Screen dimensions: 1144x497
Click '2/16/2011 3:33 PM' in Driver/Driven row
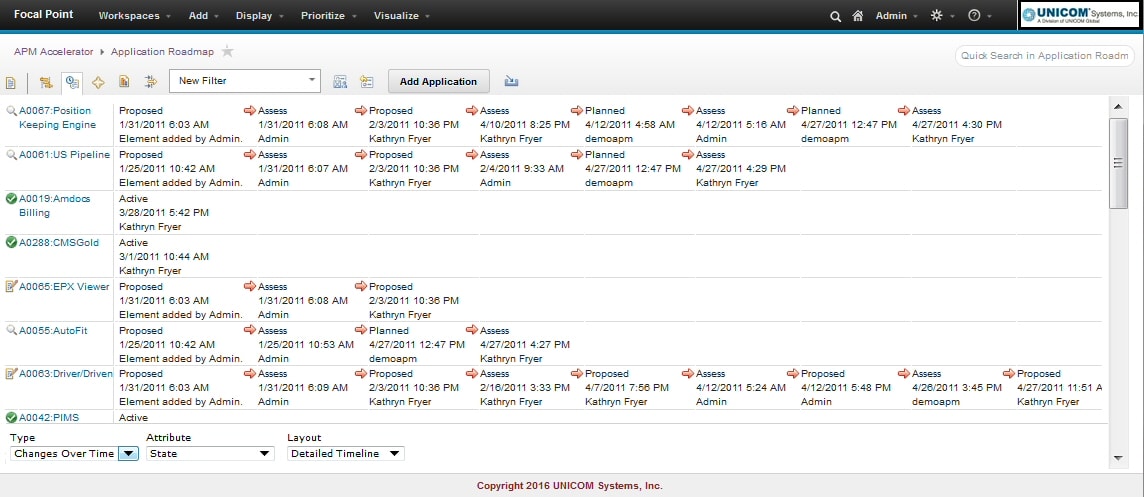(x=523, y=388)
